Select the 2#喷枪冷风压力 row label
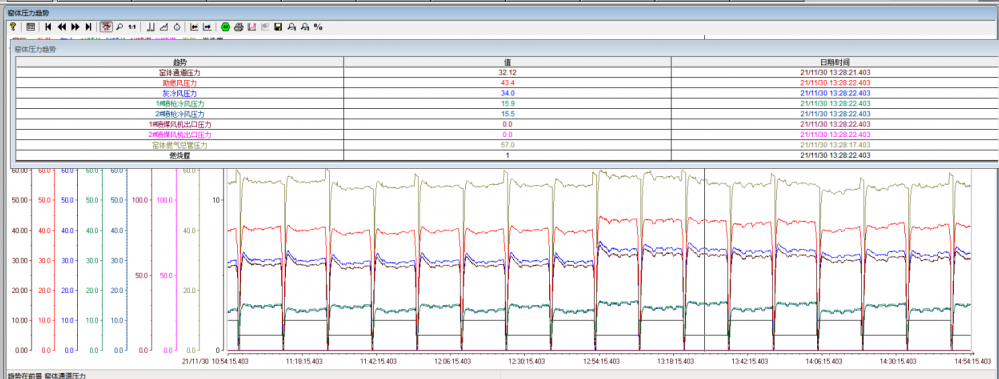Screen dimensions: 999x379 [x=180, y=114]
